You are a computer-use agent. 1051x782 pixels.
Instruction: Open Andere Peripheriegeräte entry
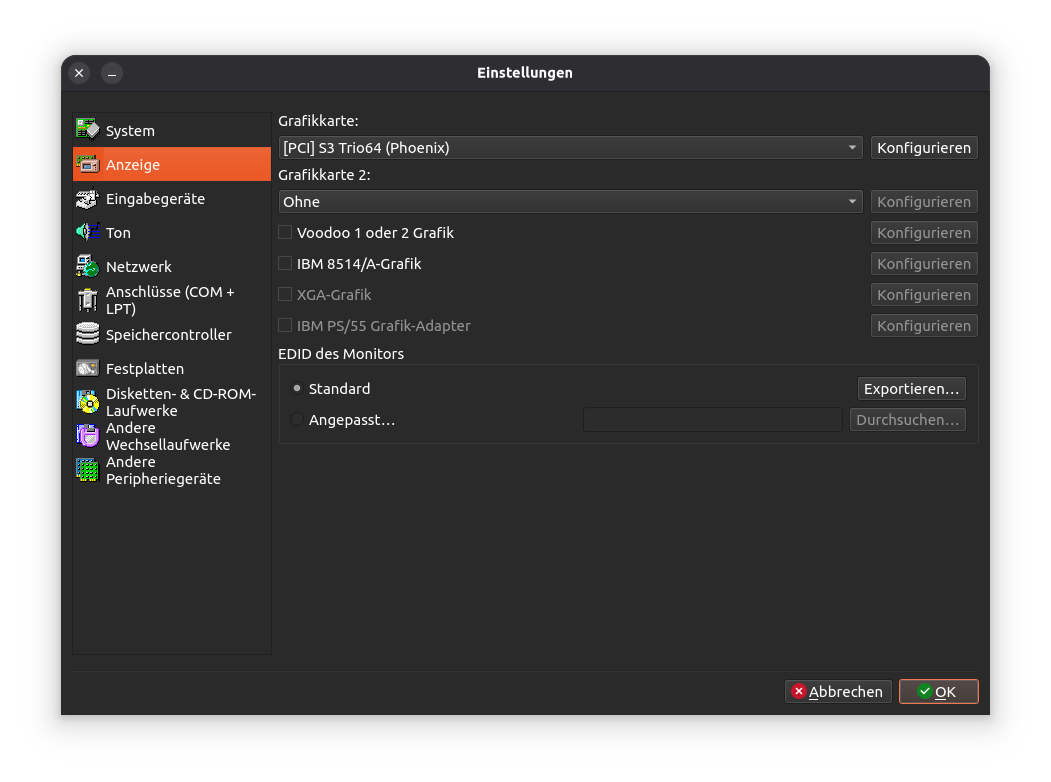point(172,470)
